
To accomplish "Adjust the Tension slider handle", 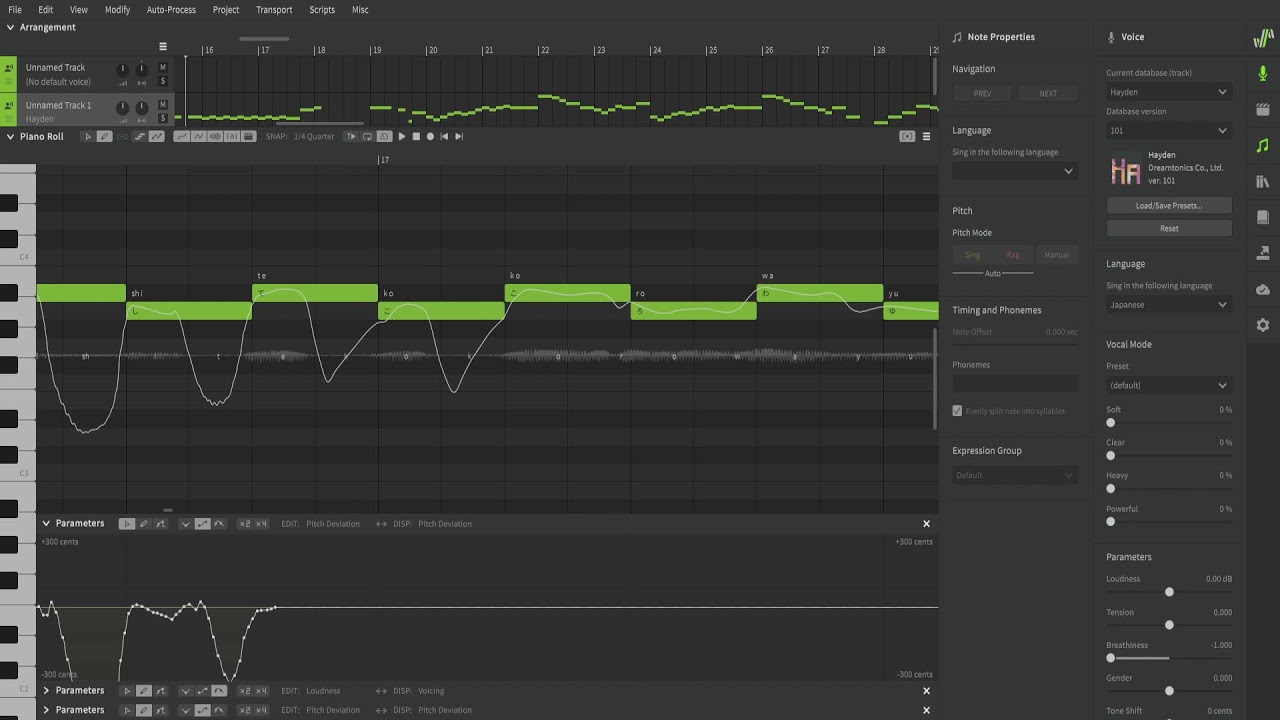I will point(1169,625).
